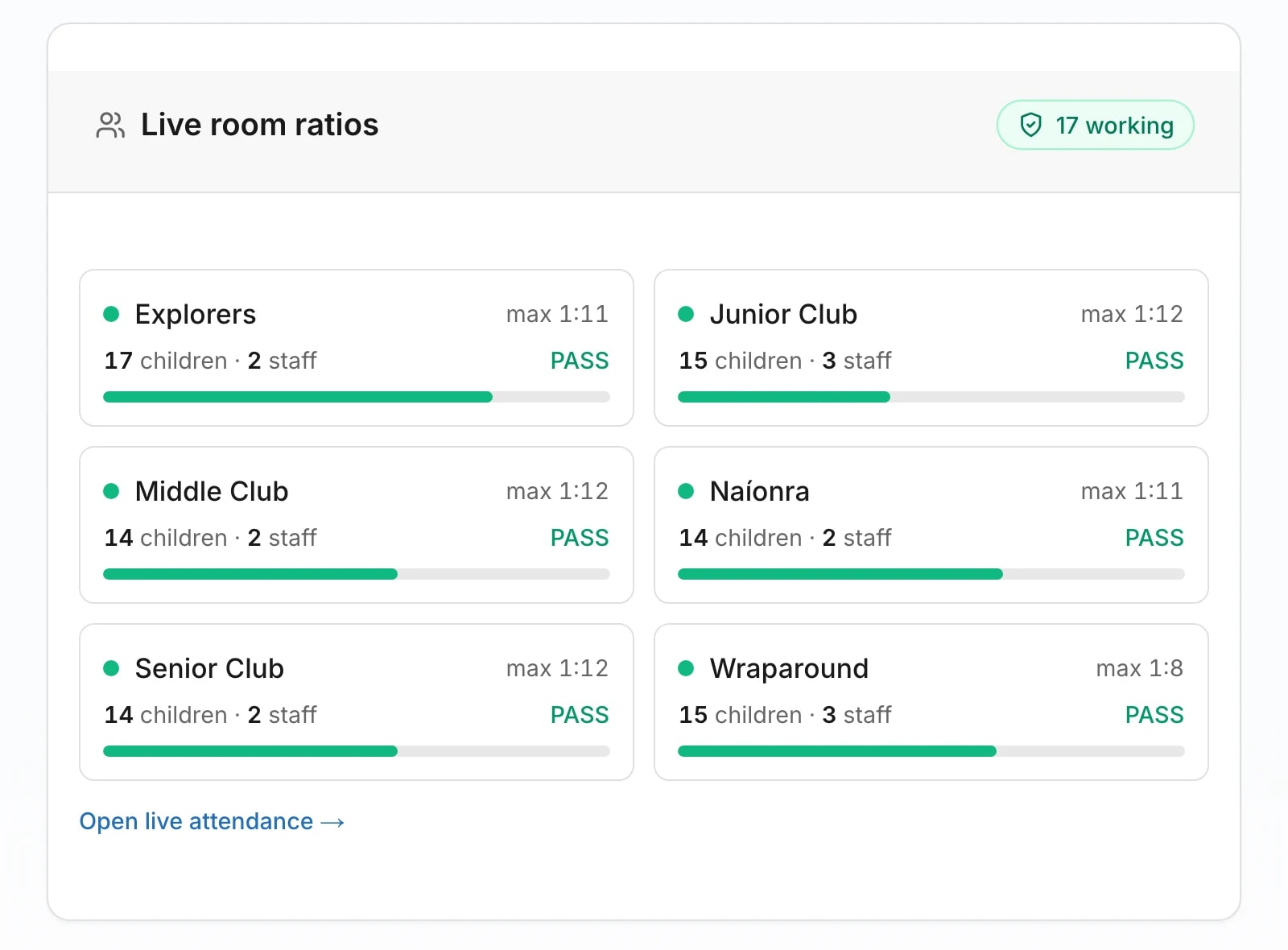Click the people icon beside Live room ratios
Image resolution: width=1288 pixels, height=950 pixels.
110,125
